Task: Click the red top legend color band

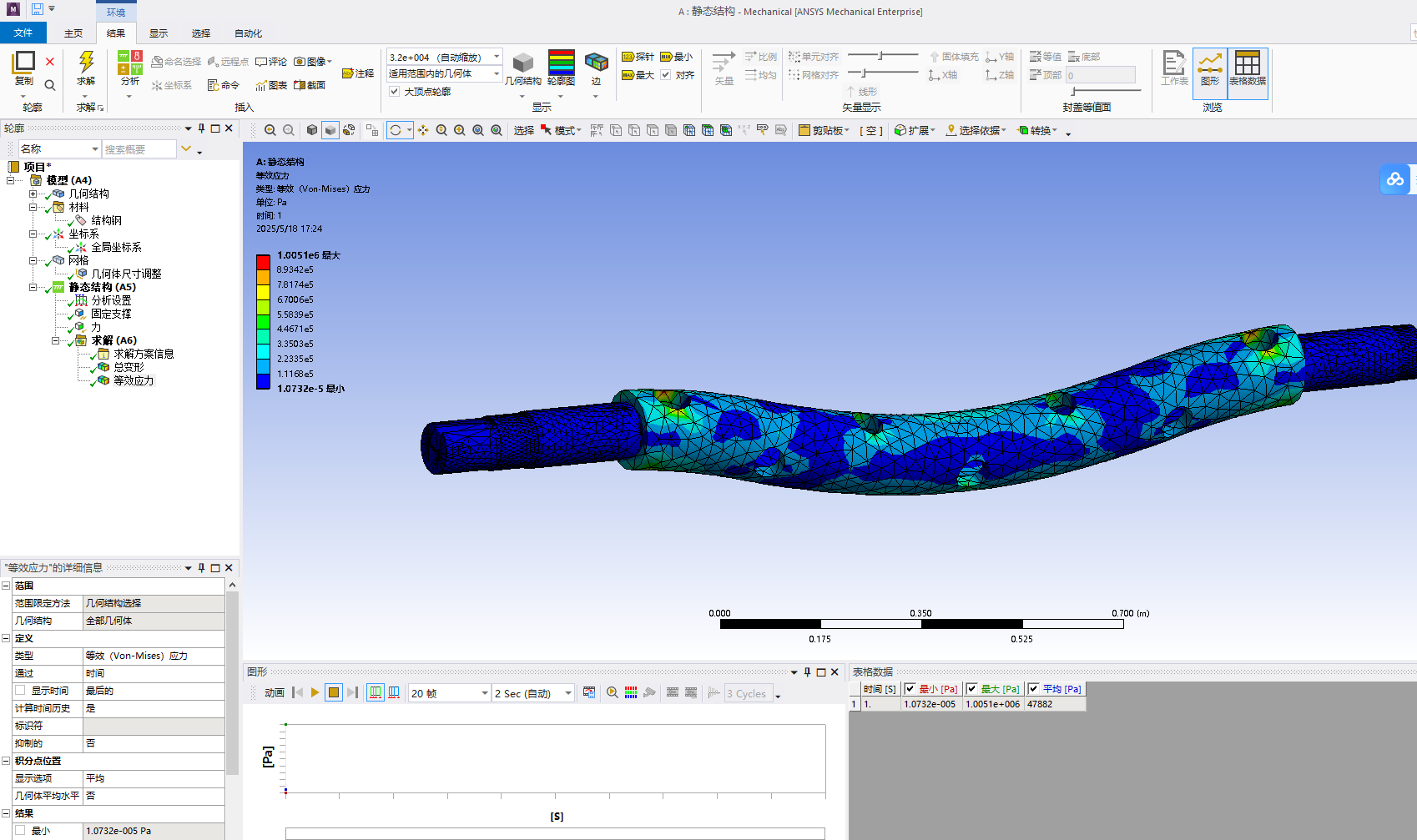Action: coord(263,262)
